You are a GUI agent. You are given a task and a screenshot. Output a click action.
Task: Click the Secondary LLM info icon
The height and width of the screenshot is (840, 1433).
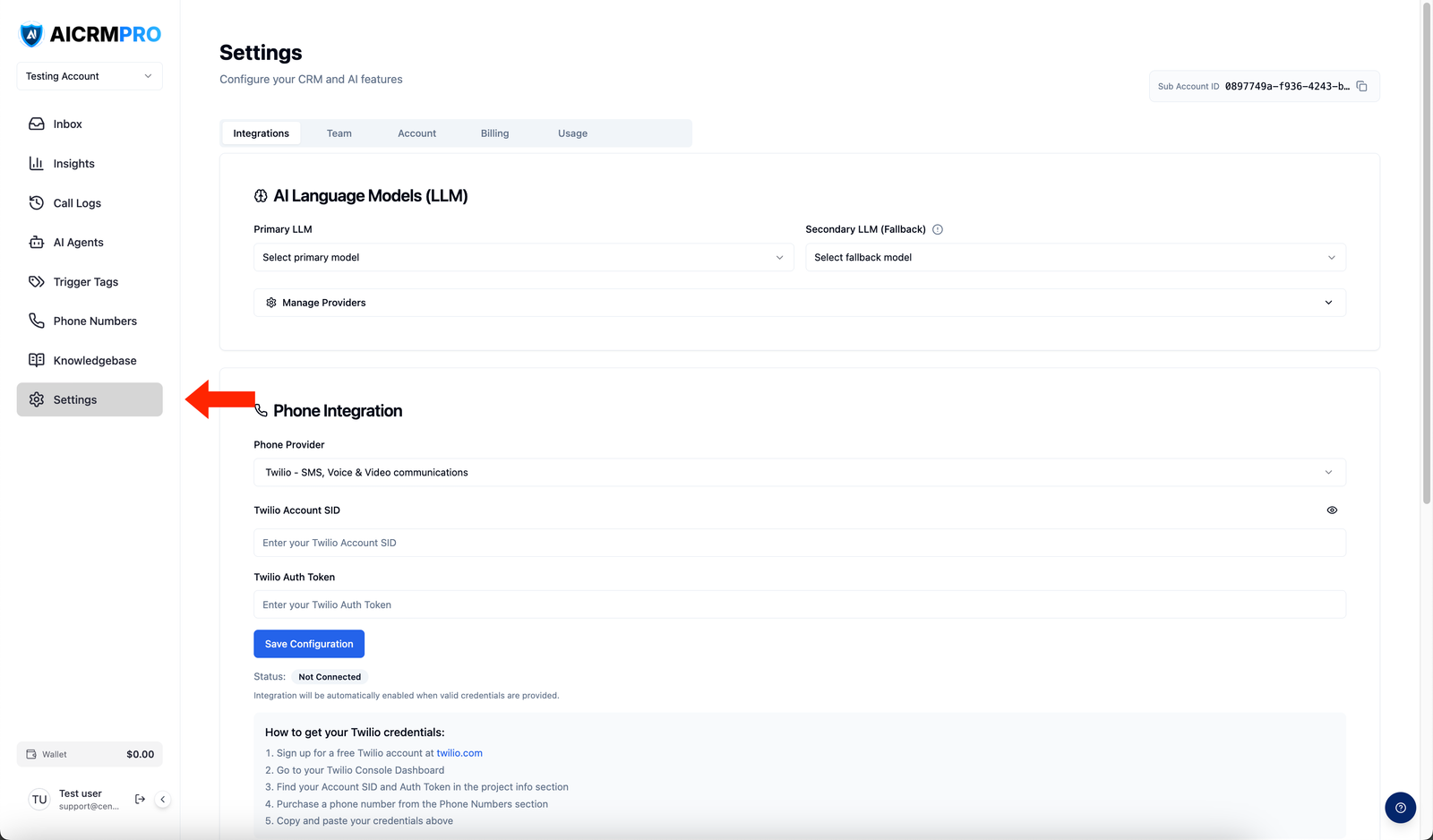938,229
